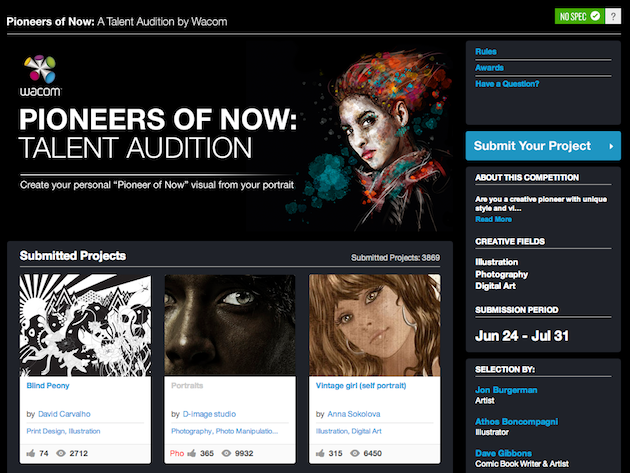Open the question mark help icon

pyautogui.click(x=613, y=16)
